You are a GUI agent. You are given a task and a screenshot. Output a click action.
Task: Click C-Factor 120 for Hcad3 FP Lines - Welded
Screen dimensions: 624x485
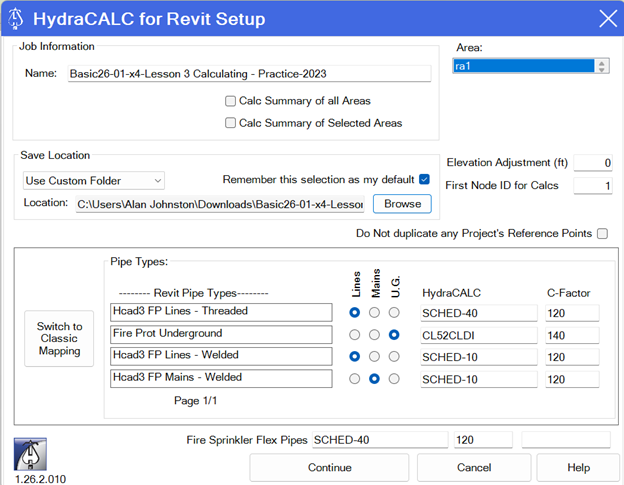coord(572,357)
